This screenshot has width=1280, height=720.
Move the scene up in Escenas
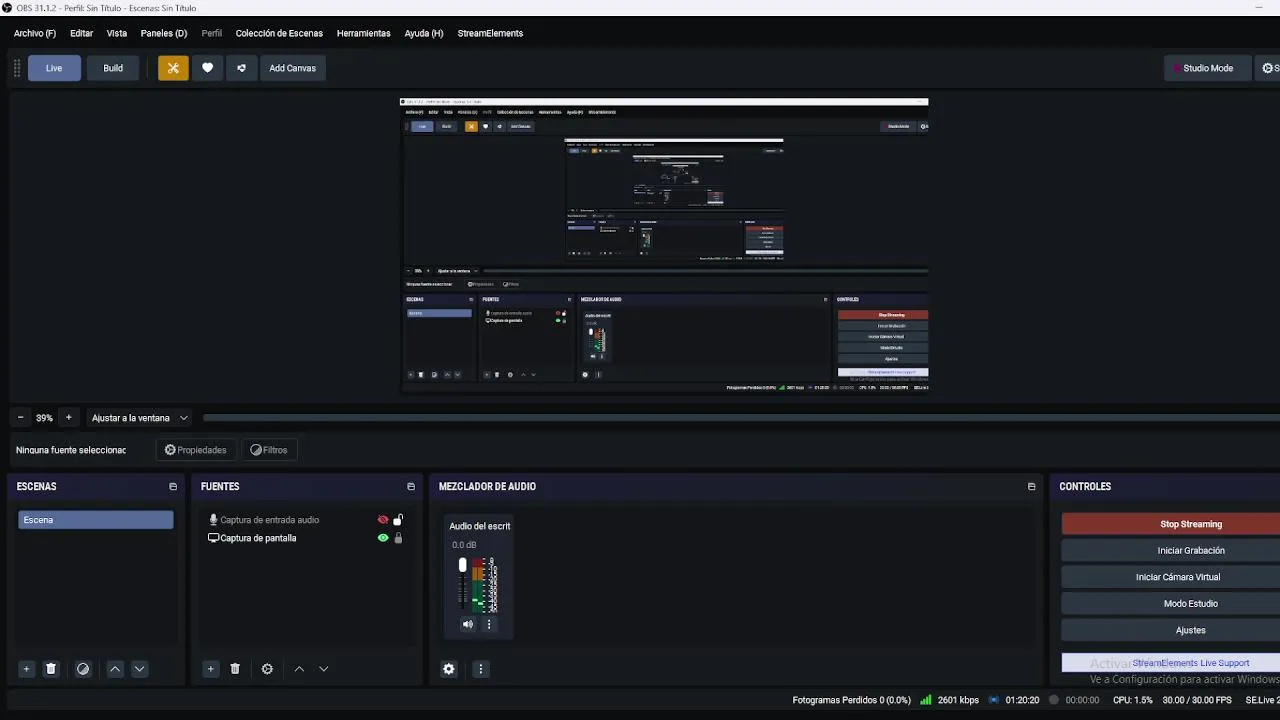(115, 669)
